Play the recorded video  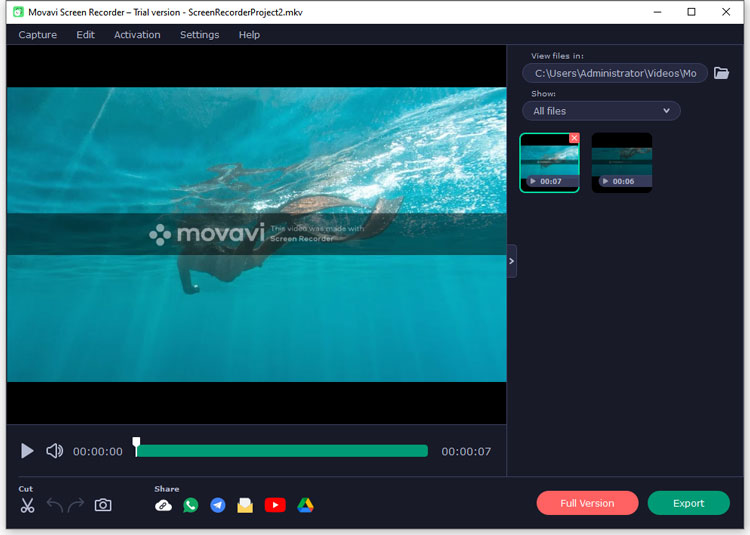[27, 451]
